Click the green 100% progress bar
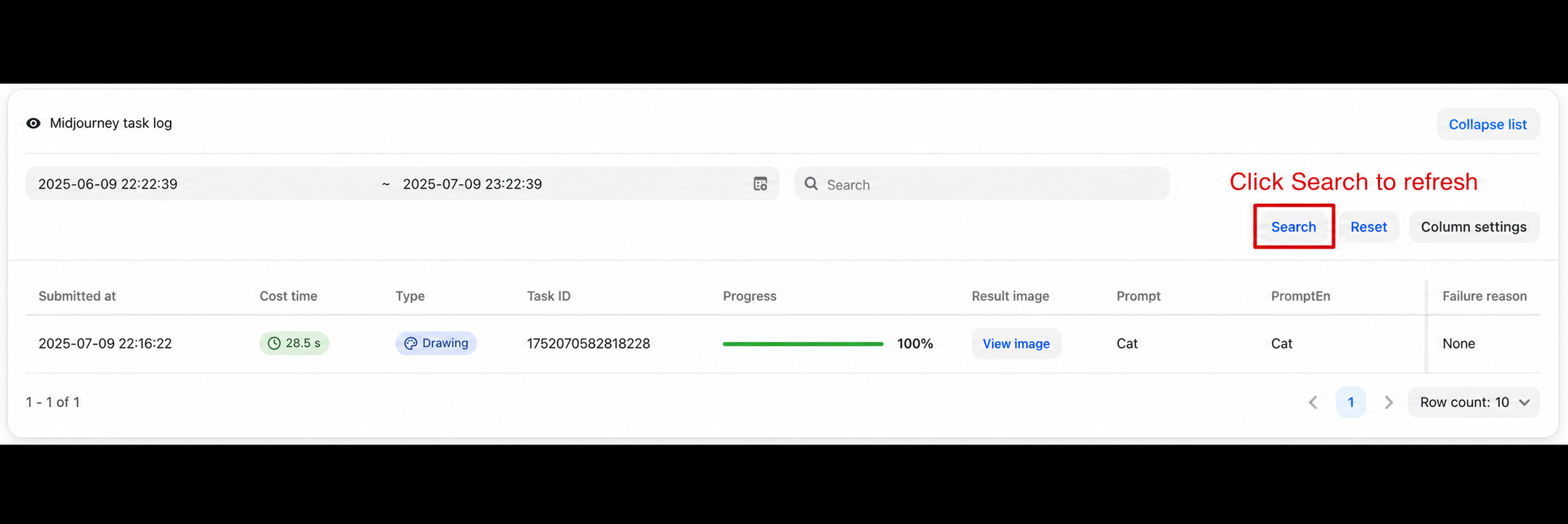This screenshot has width=1568, height=524. (x=802, y=344)
